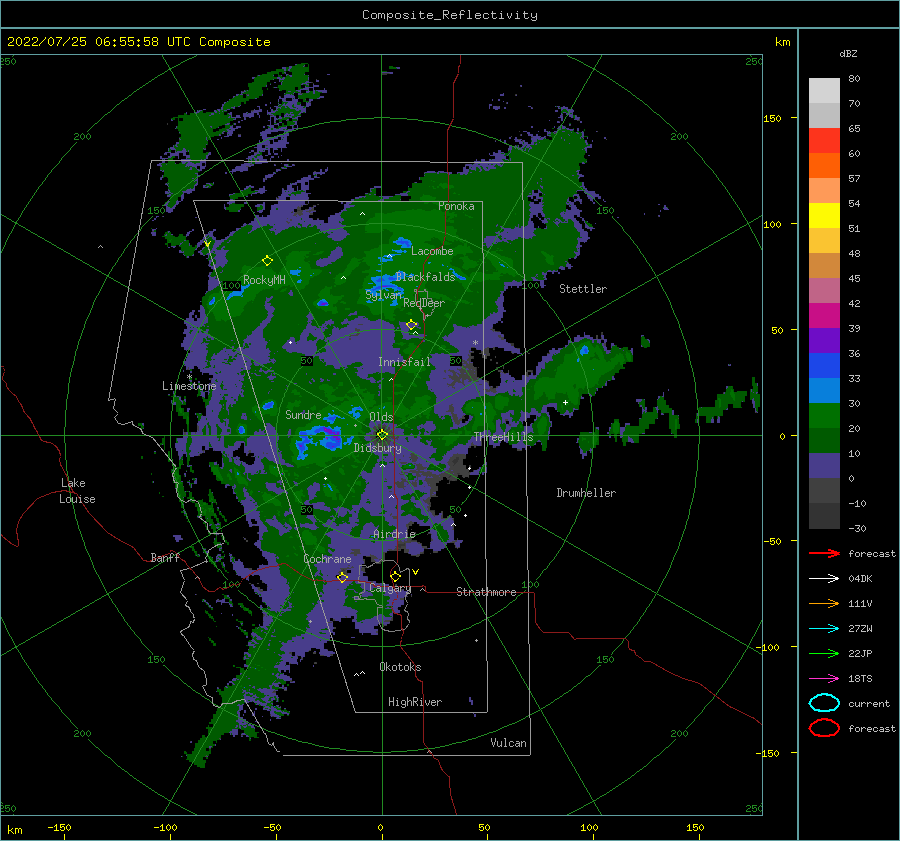The image size is (900, 841).
Task: Click the Didsbury map label
Action: pos(378,448)
